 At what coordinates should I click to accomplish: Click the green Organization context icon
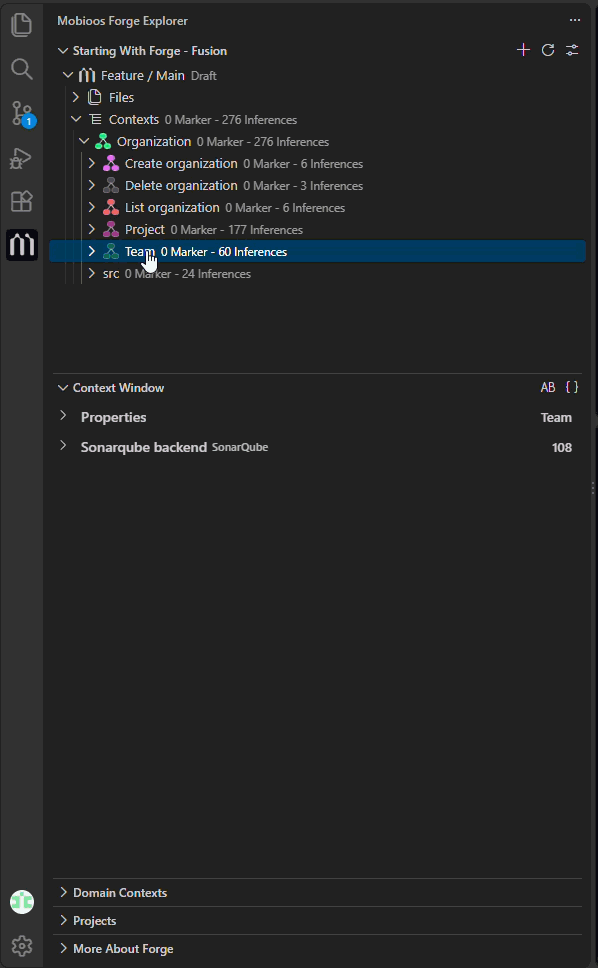coord(103,141)
